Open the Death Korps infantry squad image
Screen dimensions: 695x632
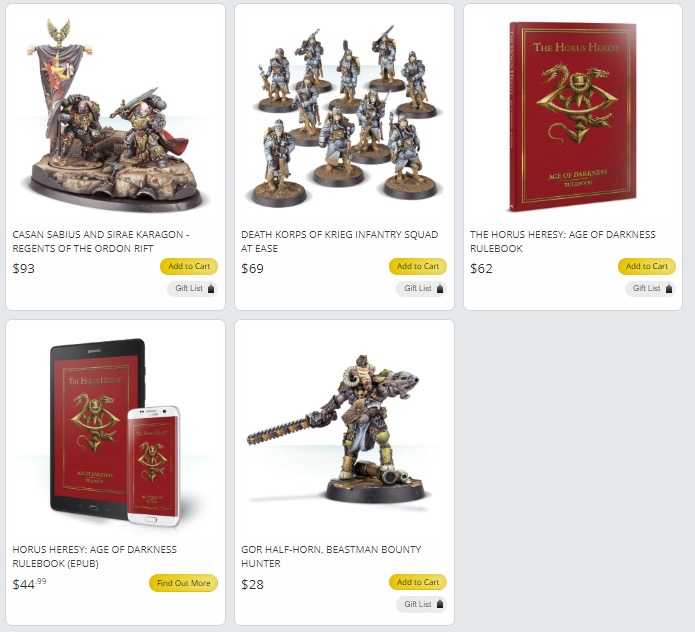click(x=344, y=115)
